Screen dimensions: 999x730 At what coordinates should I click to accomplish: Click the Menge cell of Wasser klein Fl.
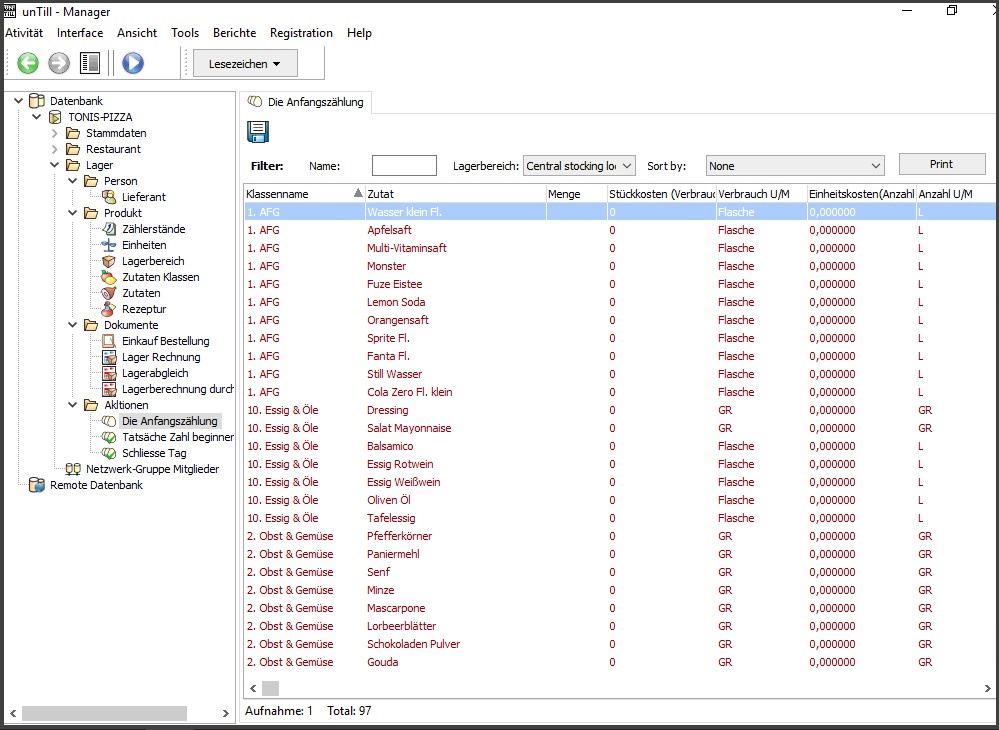click(x=577, y=212)
